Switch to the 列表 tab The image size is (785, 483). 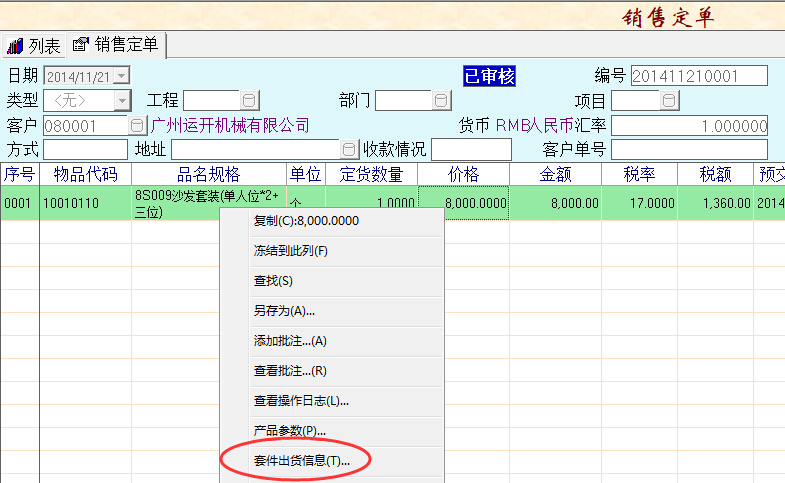pos(34,46)
